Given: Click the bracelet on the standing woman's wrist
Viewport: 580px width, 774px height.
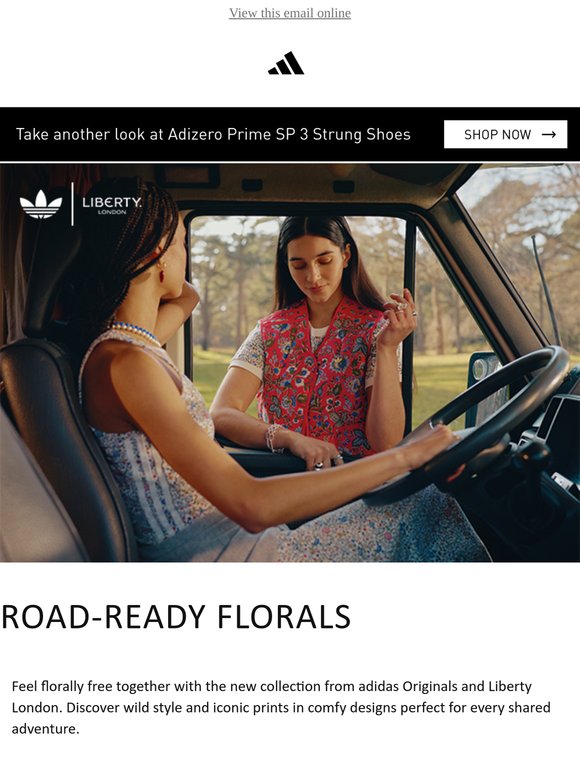Looking at the screenshot, I should pyautogui.click(x=273, y=438).
